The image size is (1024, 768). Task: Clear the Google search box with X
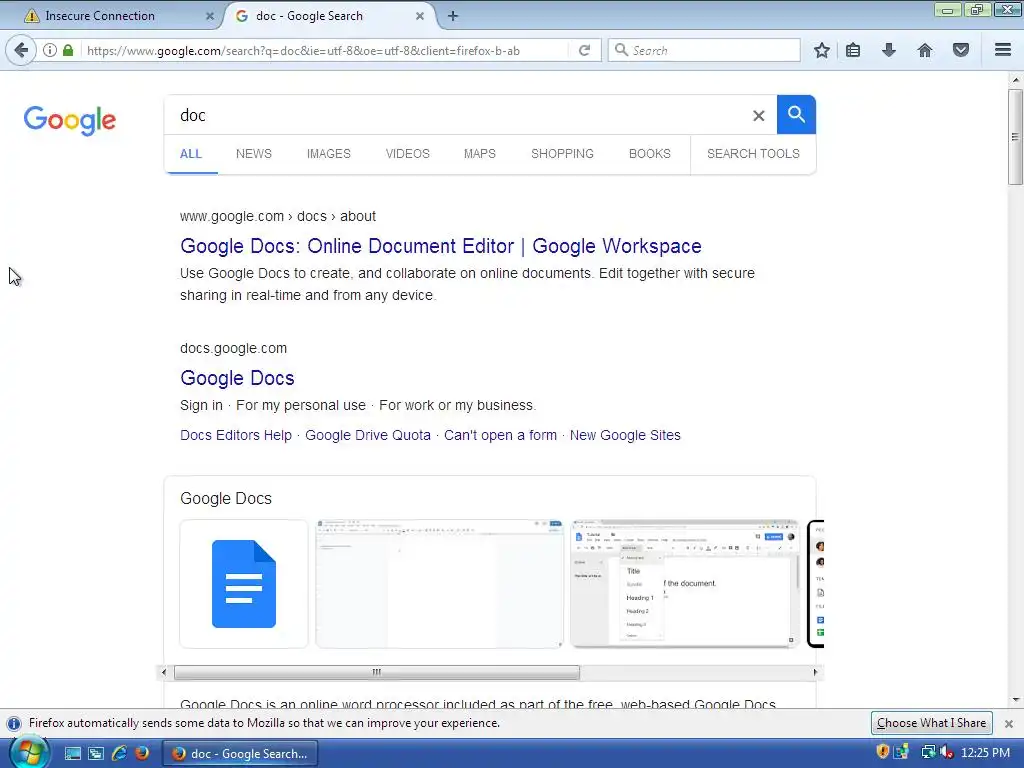[x=758, y=116]
